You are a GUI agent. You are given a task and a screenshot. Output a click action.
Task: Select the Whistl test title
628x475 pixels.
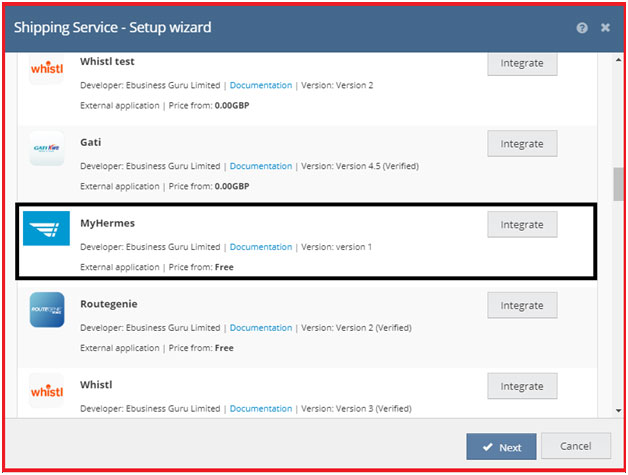click(x=107, y=62)
